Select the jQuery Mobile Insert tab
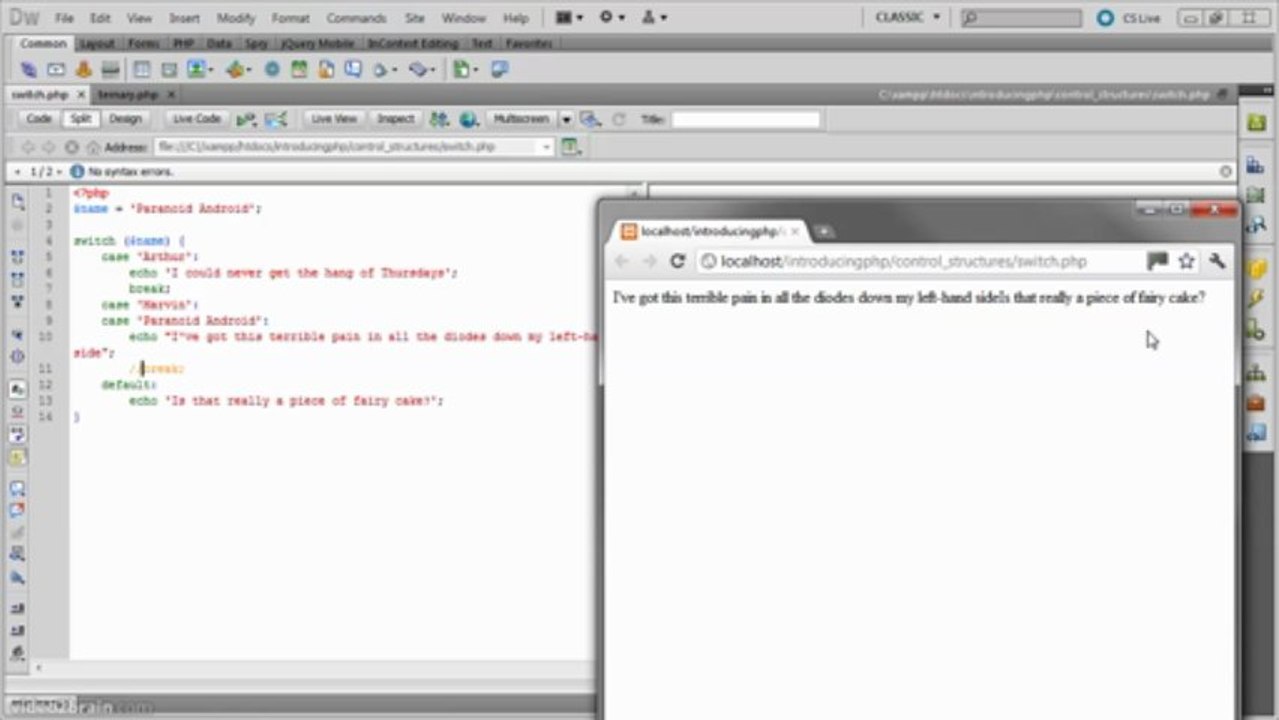This screenshot has height=720, width=1279. click(x=317, y=44)
